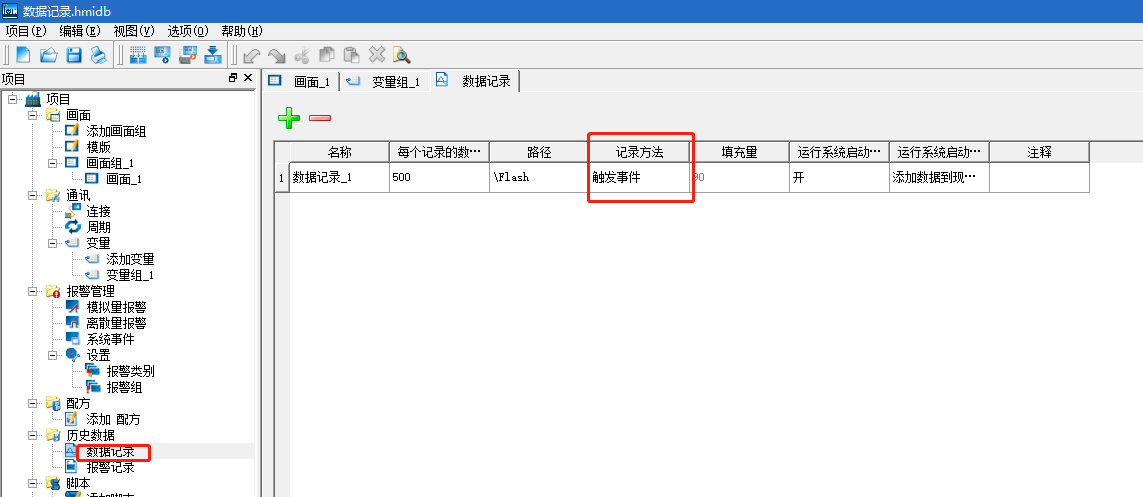Select 报警类别 under 设置
This screenshot has width=1143, height=497.
pyautogui.click(x=130, y=372)
